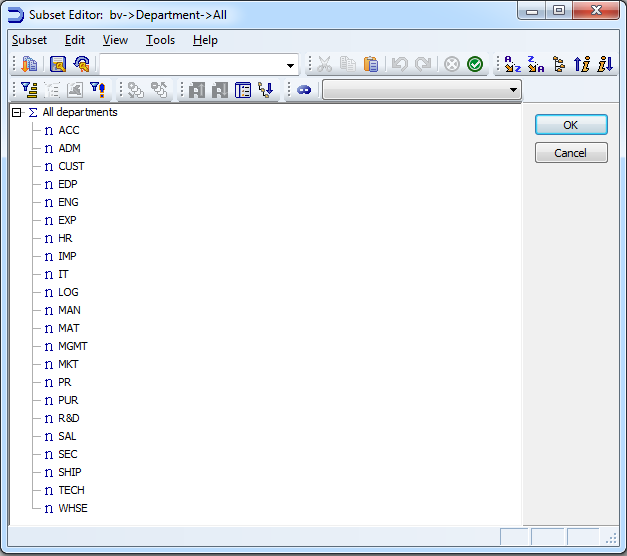Click the grayed Filter by view extract icon
The image size is (627, 556).
(x=75, y=90)
